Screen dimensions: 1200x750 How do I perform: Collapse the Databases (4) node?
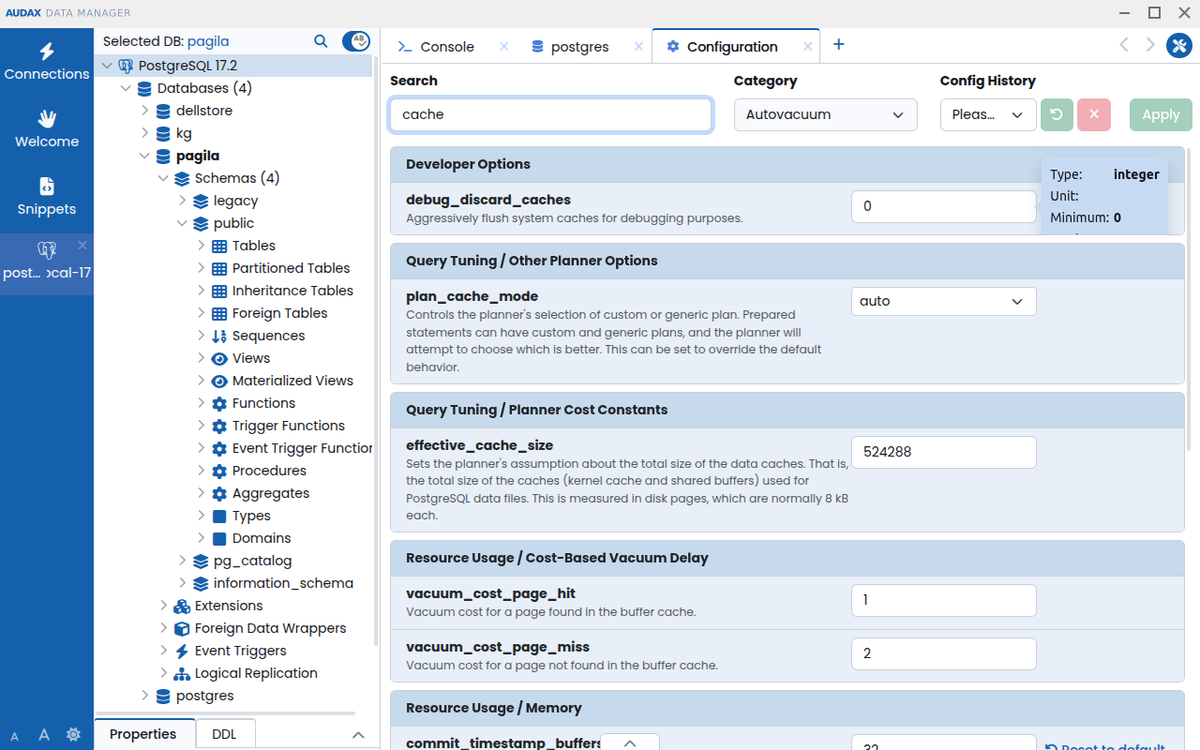point(126,88)
